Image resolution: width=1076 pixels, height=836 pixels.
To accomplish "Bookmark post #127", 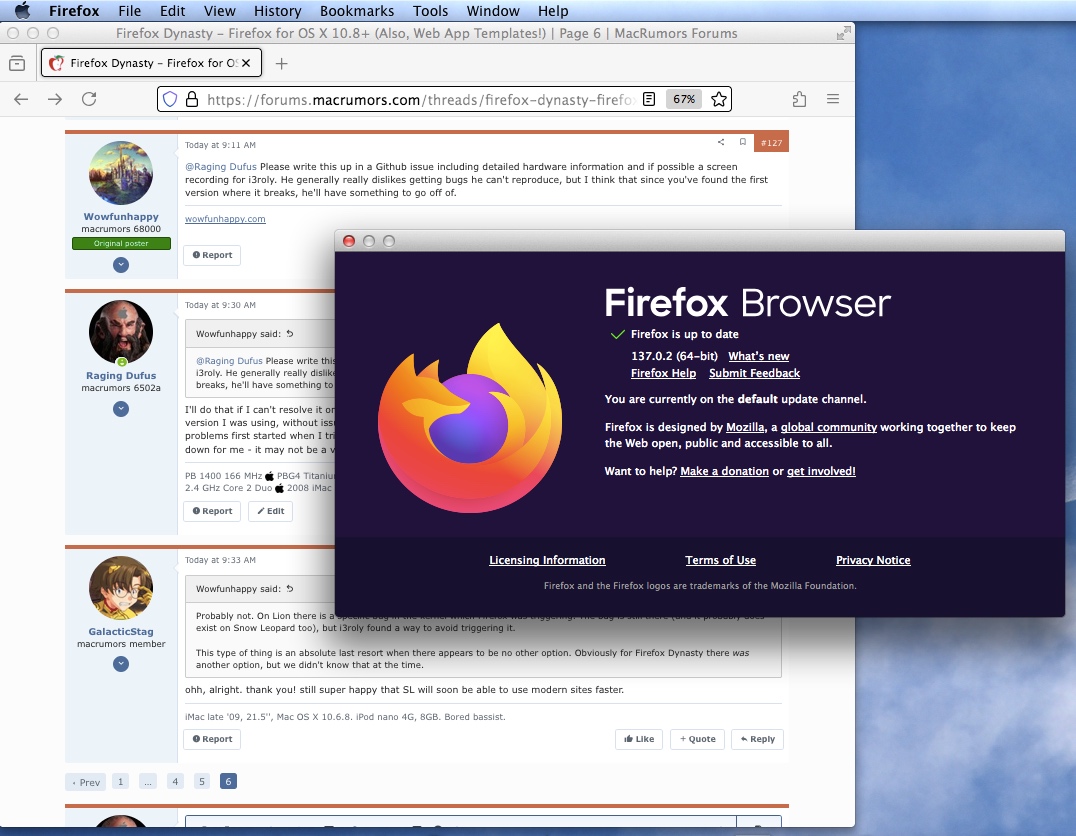I will (742, 142).
